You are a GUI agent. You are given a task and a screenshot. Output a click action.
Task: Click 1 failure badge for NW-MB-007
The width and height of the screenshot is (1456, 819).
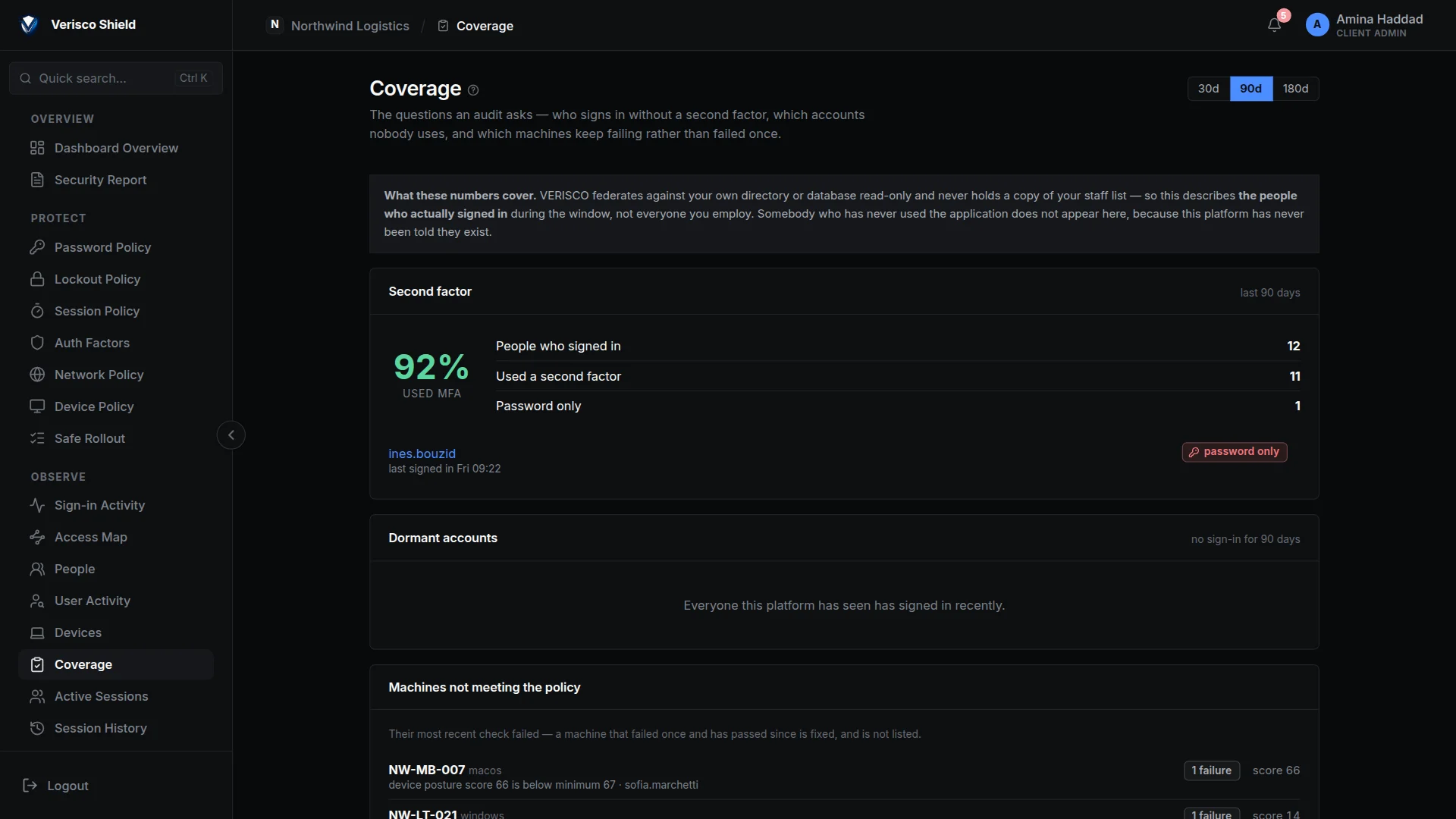tap(1211, 770)
